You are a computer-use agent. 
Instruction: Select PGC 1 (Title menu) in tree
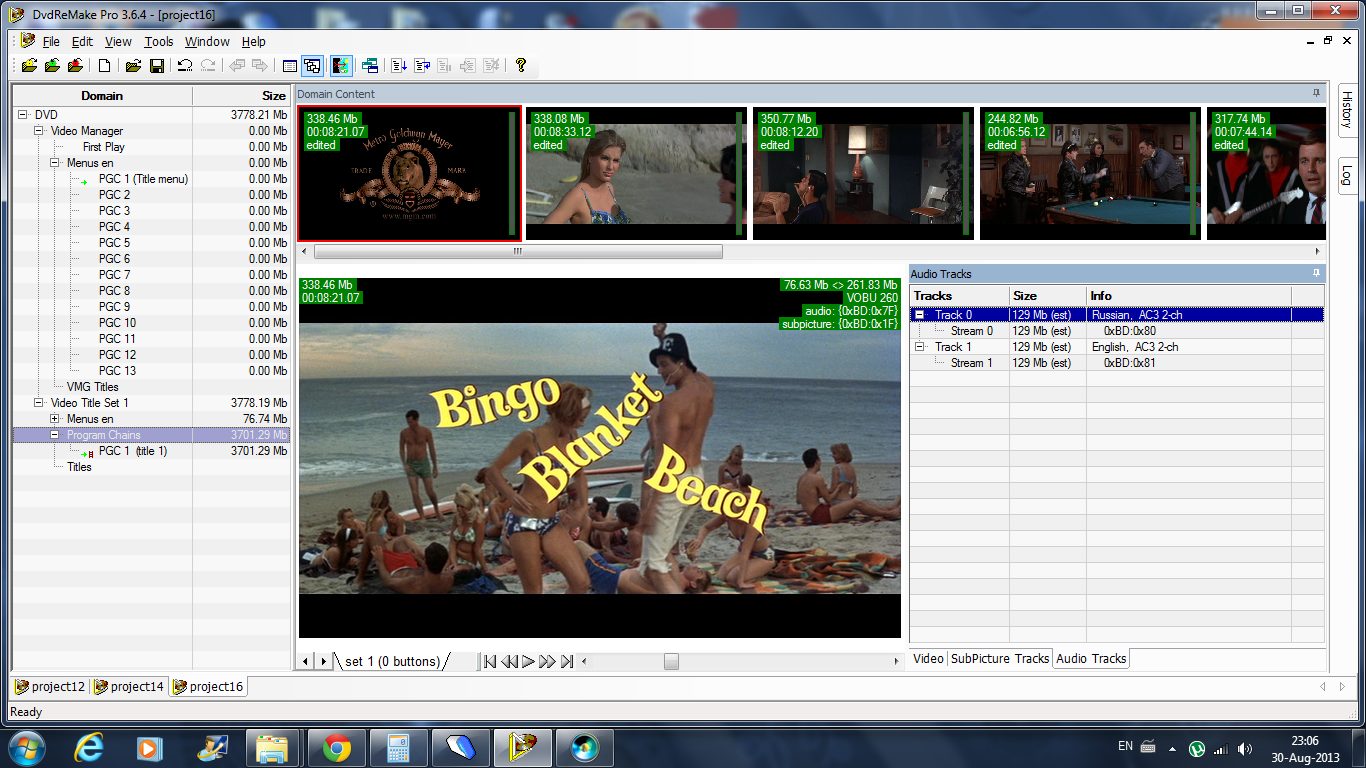click(x=143, y=179)
